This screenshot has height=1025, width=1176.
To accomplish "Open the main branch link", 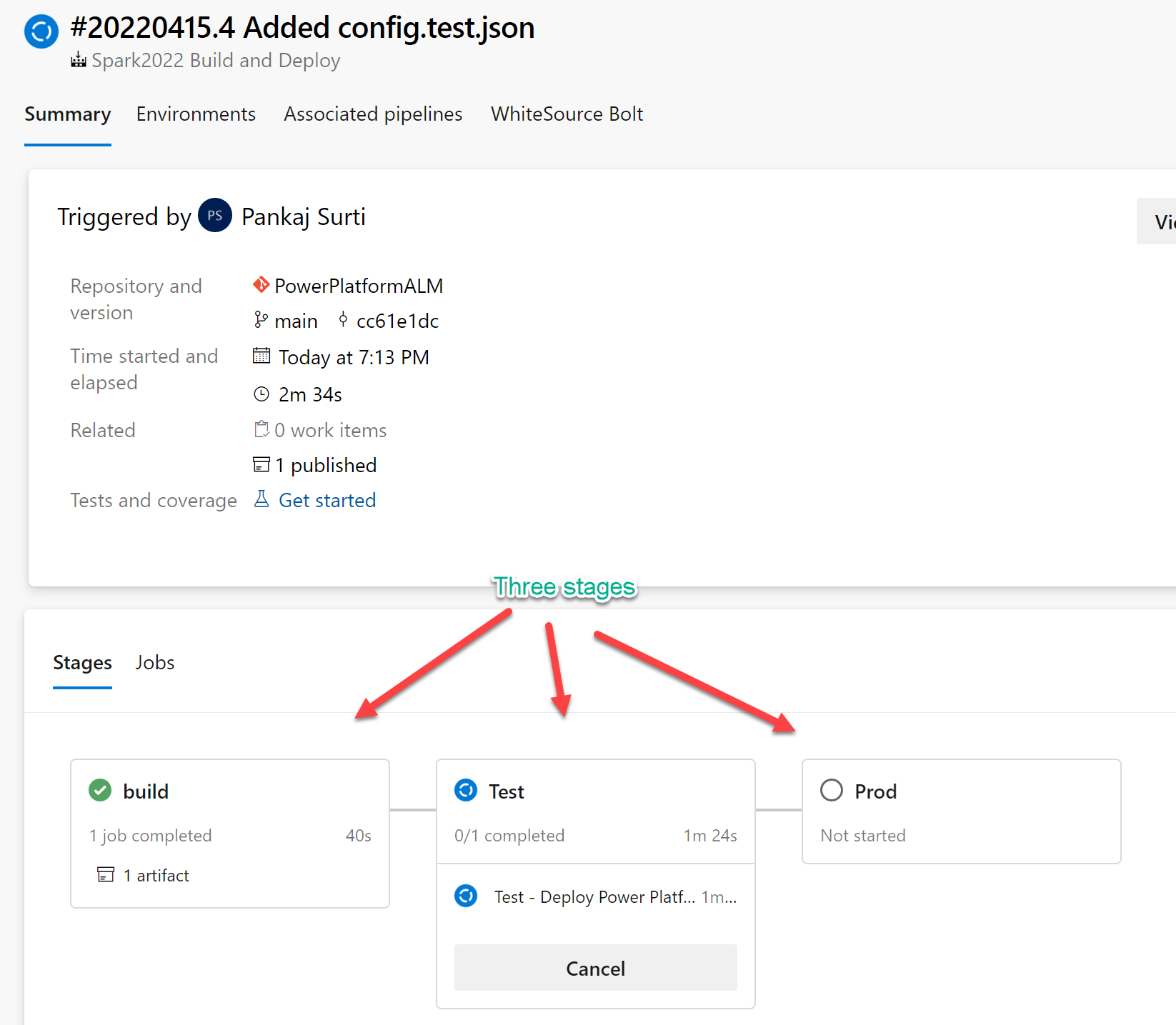I will coord(296,321).
